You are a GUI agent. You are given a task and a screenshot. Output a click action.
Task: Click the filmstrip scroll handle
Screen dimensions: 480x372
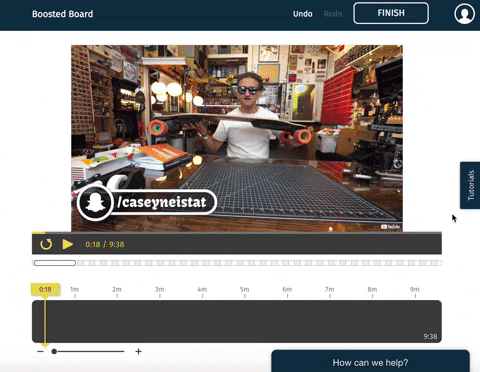tap(55, 263)
